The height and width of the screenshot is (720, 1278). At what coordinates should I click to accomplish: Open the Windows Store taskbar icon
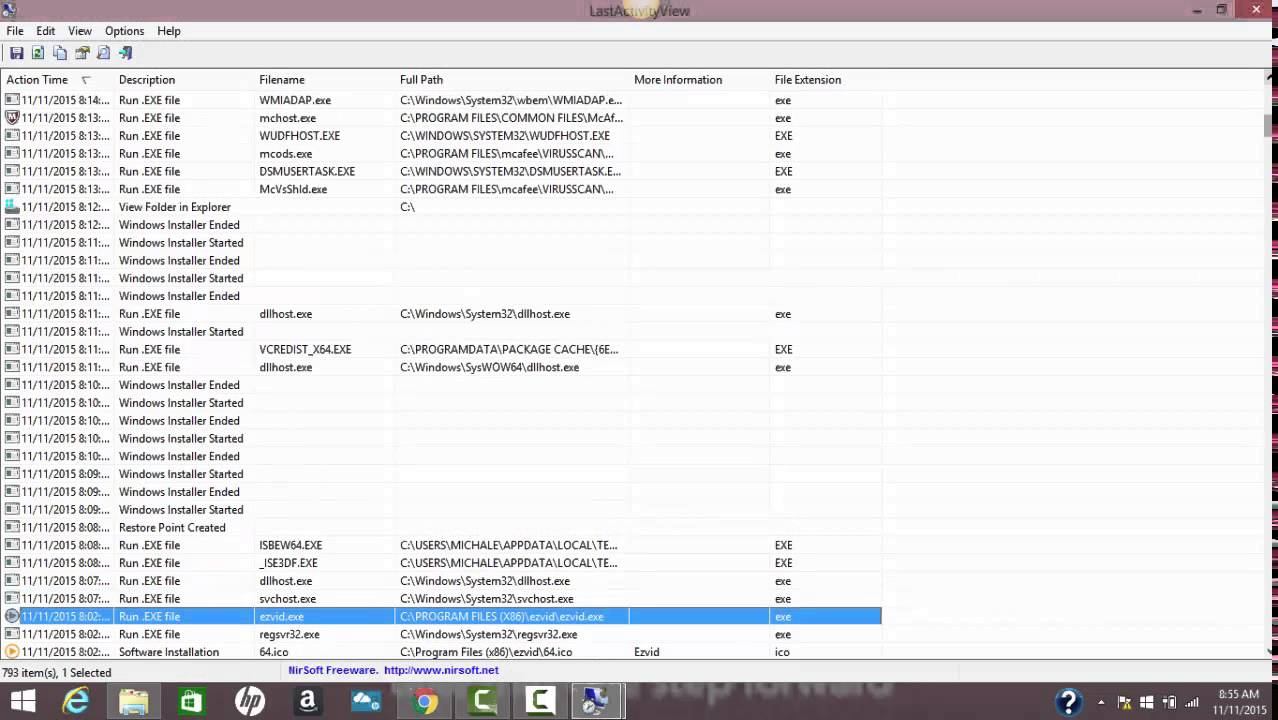[191, 702]
